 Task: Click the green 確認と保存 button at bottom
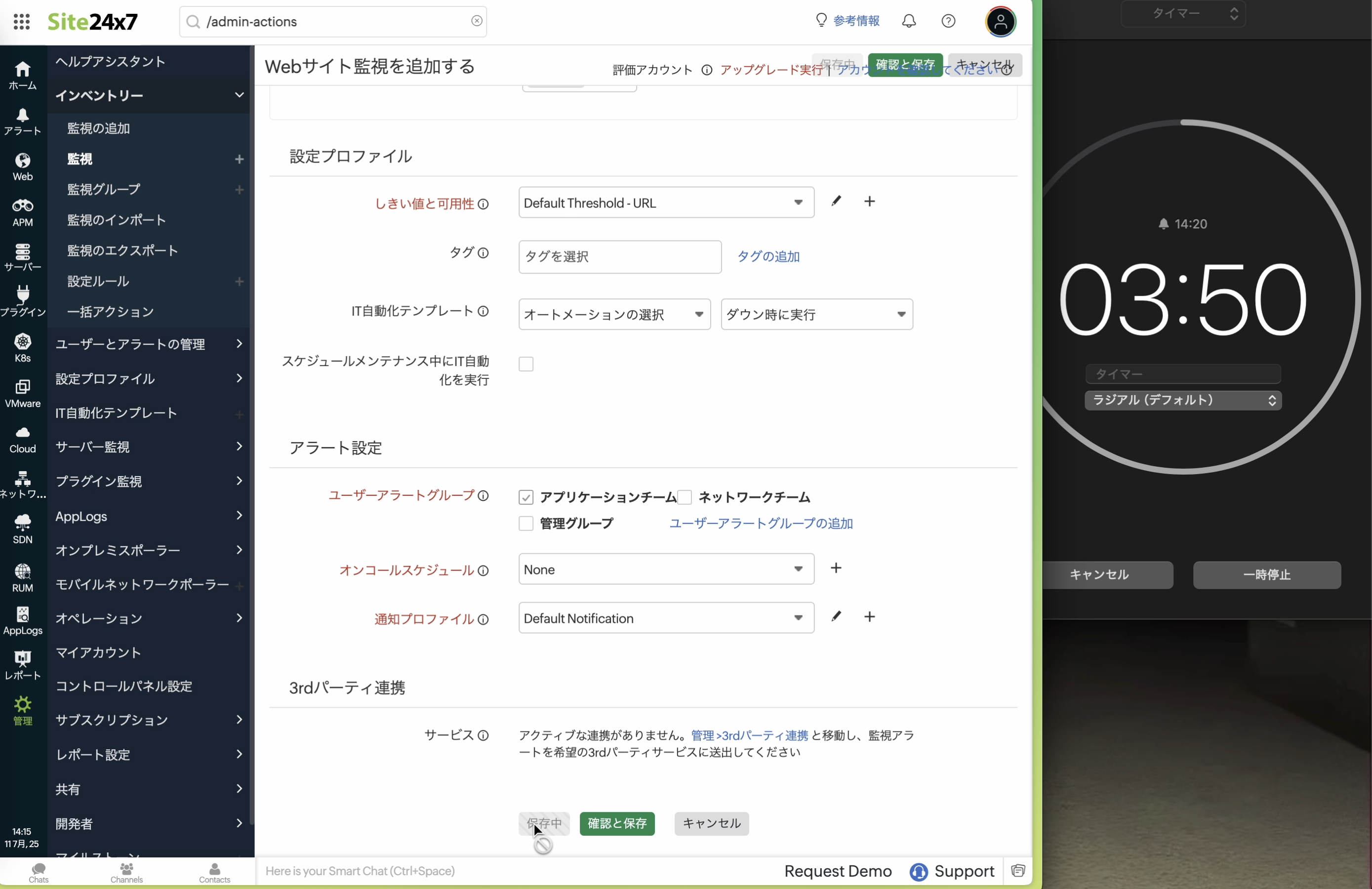[x=617, y=823]
